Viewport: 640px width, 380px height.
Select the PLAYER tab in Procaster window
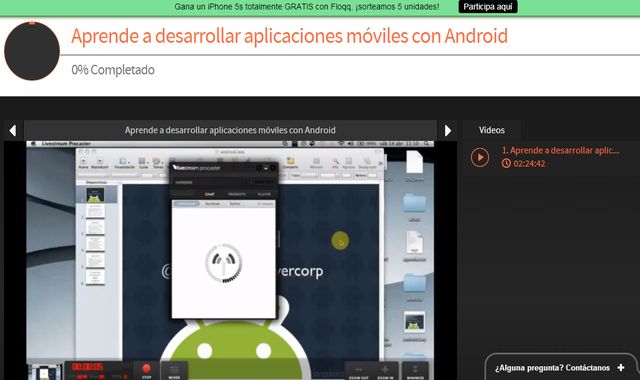[x=264, y=194]
